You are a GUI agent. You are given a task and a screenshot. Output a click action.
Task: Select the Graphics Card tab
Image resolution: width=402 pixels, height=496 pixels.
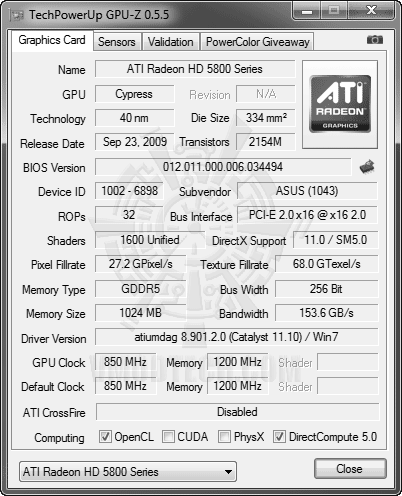click(x=52, y=40)
